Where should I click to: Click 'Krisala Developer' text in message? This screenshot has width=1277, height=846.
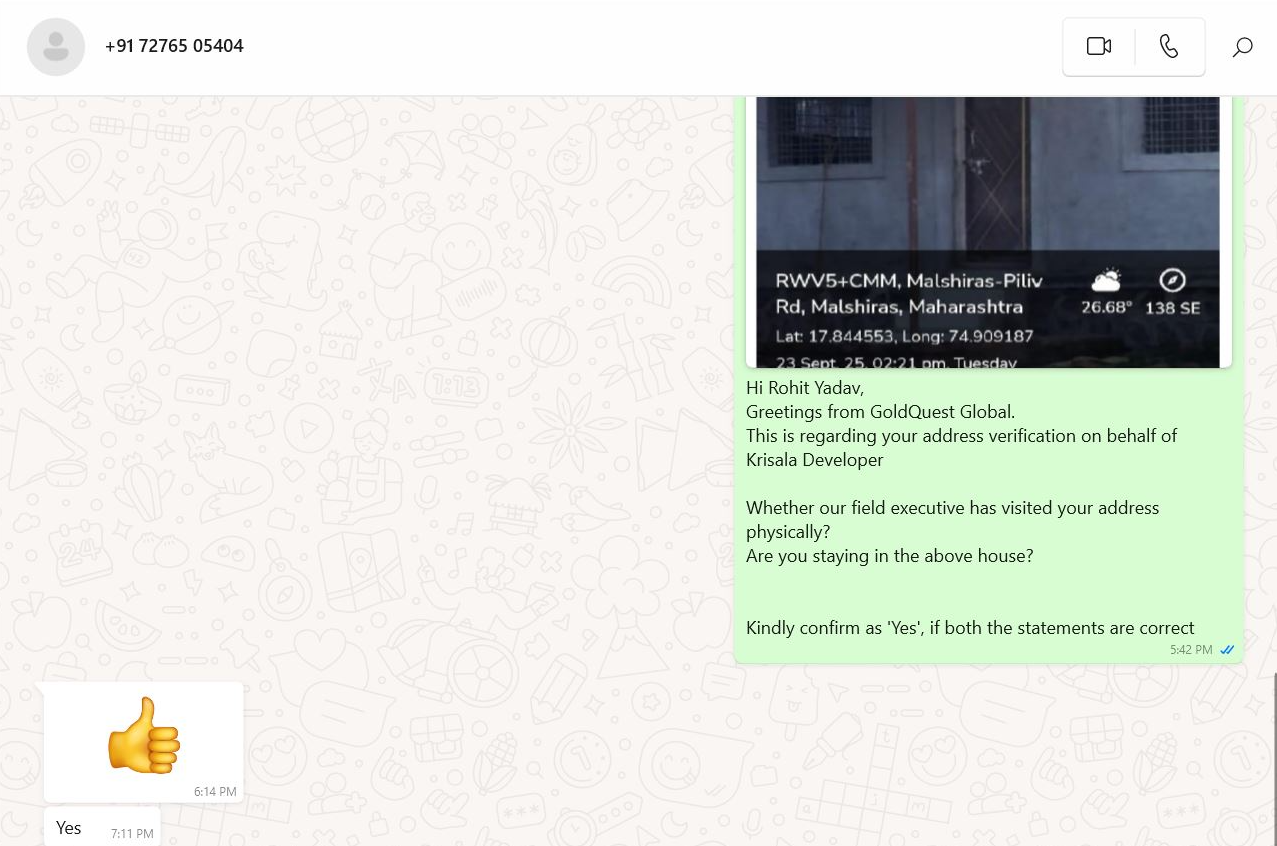[x=815, y=460]
